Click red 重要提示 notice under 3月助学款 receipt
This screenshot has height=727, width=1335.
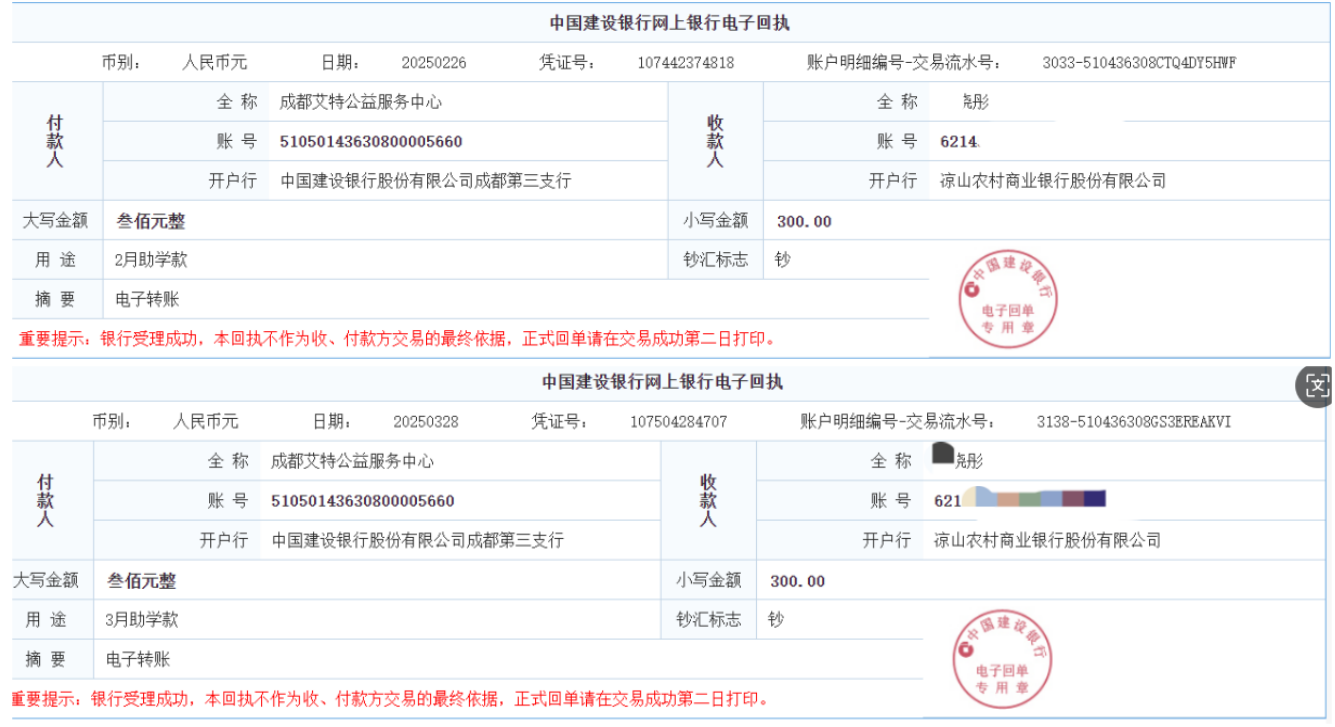tap(391, 698)
